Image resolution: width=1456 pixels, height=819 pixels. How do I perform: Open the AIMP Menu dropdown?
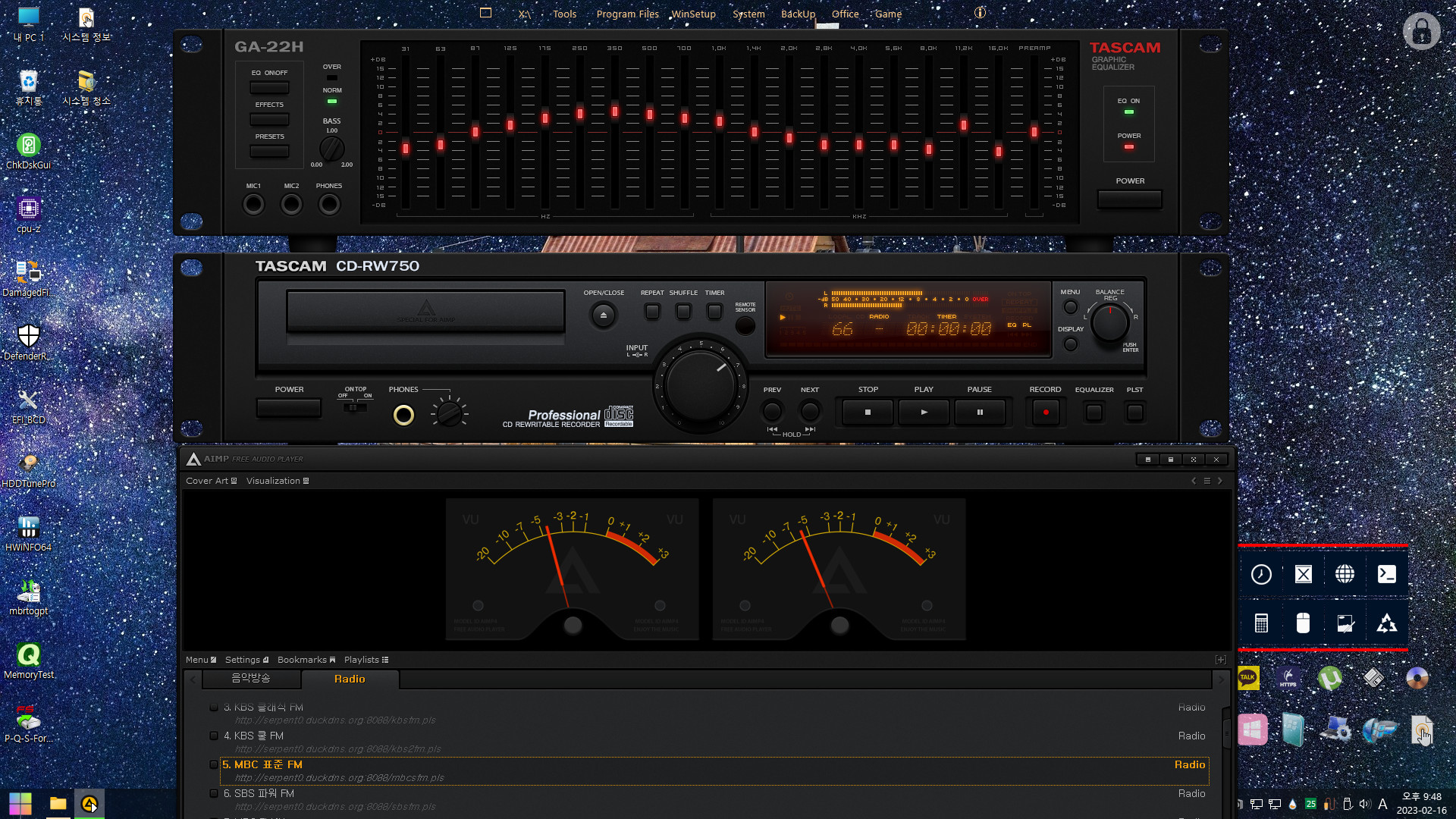(201, 660)
